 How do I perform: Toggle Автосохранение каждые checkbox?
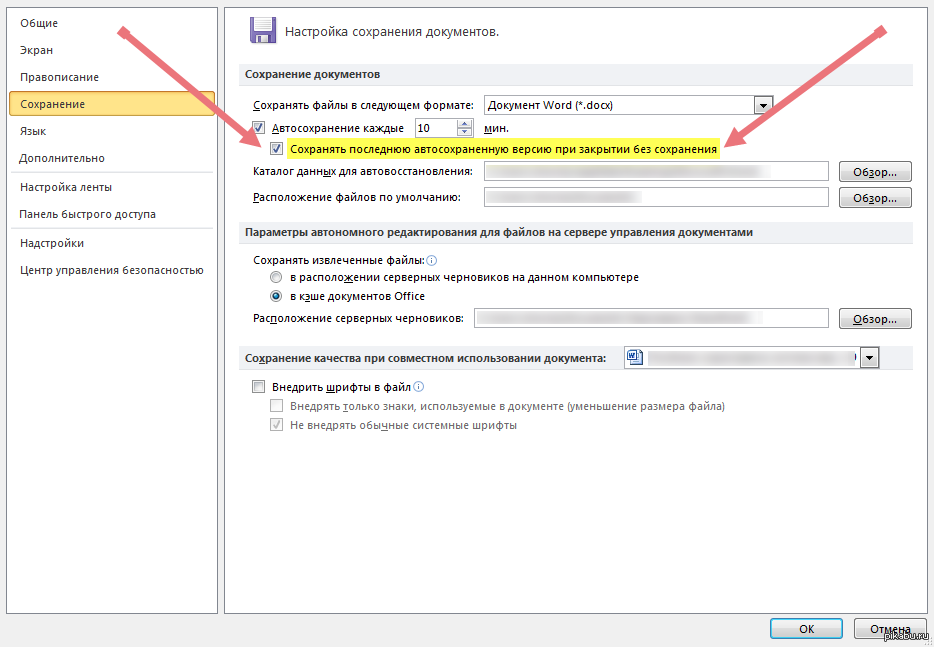(x=259, y=128)
